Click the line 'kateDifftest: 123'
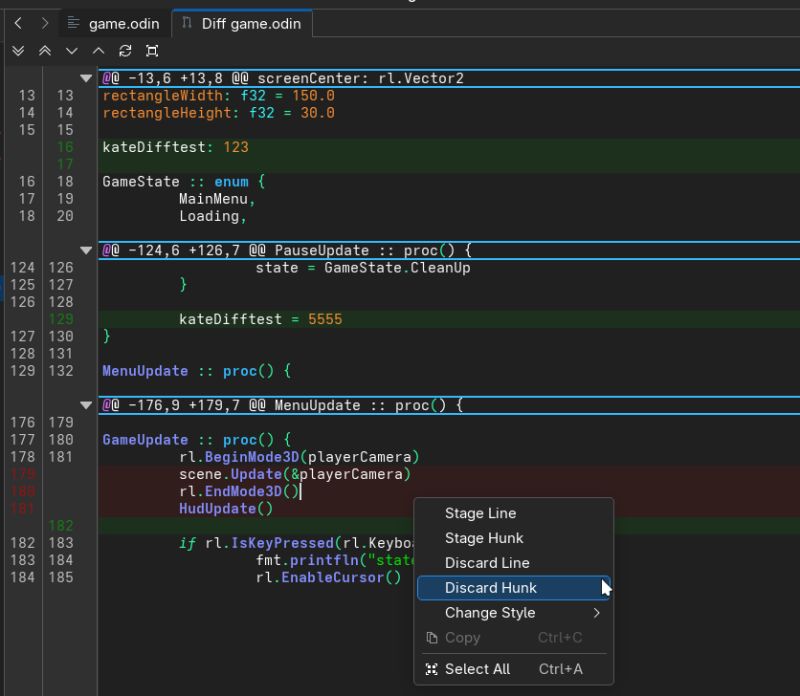The width and height of the screenshot is (800, 696). (x=176, y=147)
